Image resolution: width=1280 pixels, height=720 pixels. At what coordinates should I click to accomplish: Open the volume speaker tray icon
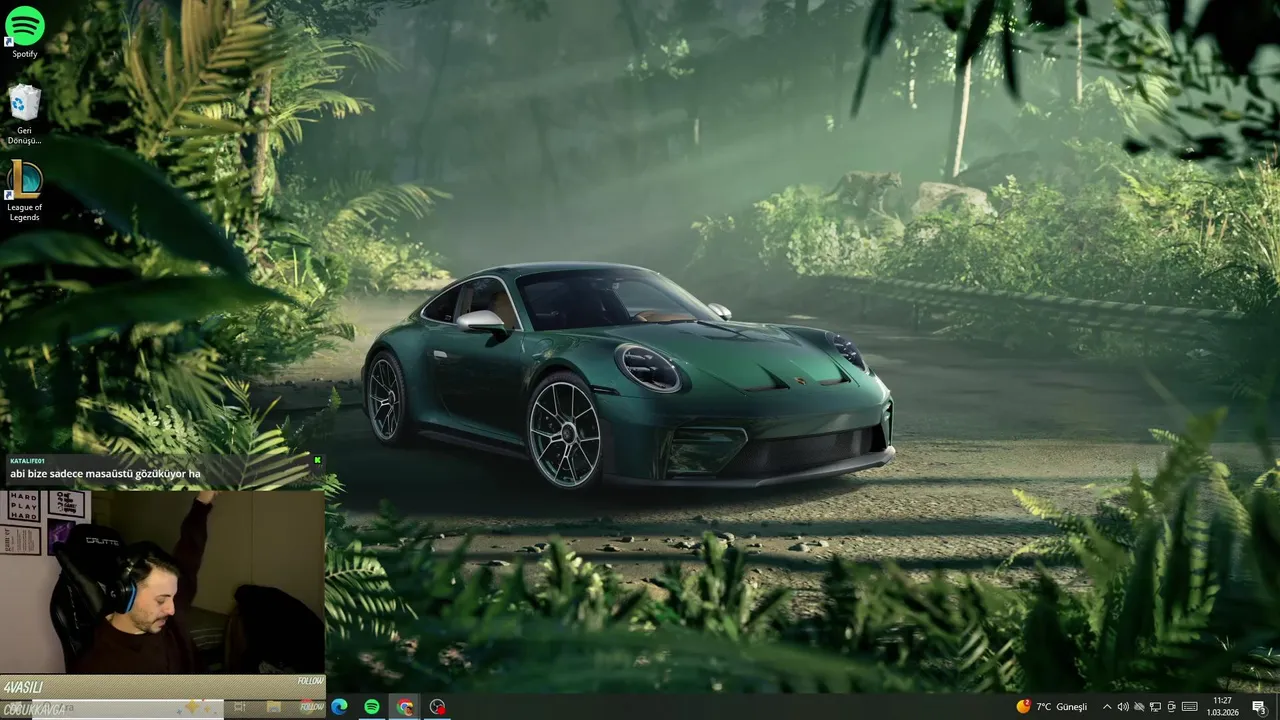[x=1123, y=707]
